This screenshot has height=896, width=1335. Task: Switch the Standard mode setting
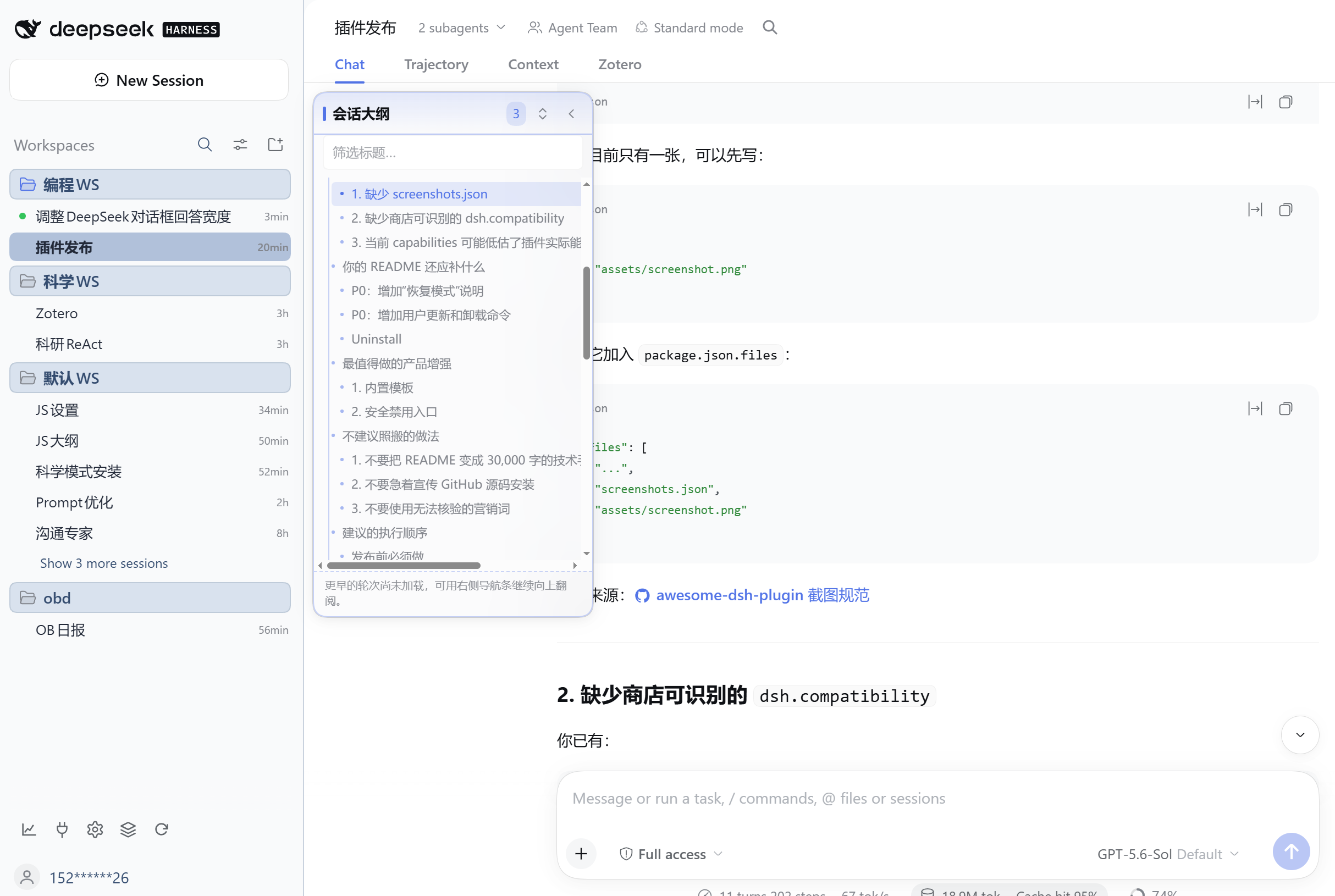click(x=689, y=27)
